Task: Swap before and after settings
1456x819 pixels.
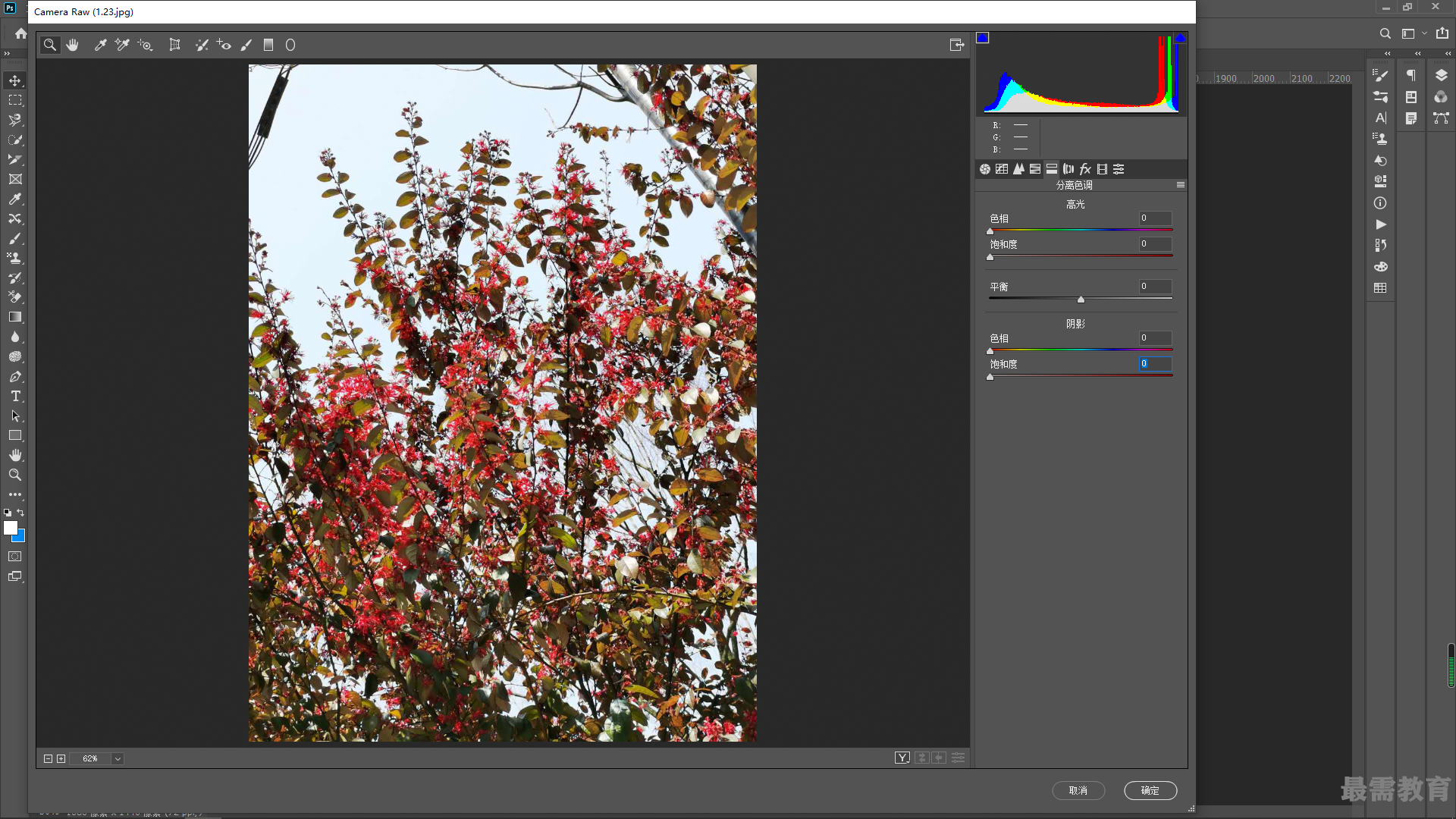Action: coord(922,758)
